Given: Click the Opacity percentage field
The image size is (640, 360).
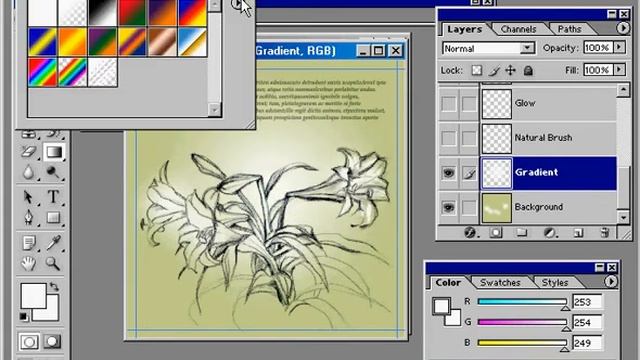Looking at the screenshot, I should click(598, 48).
